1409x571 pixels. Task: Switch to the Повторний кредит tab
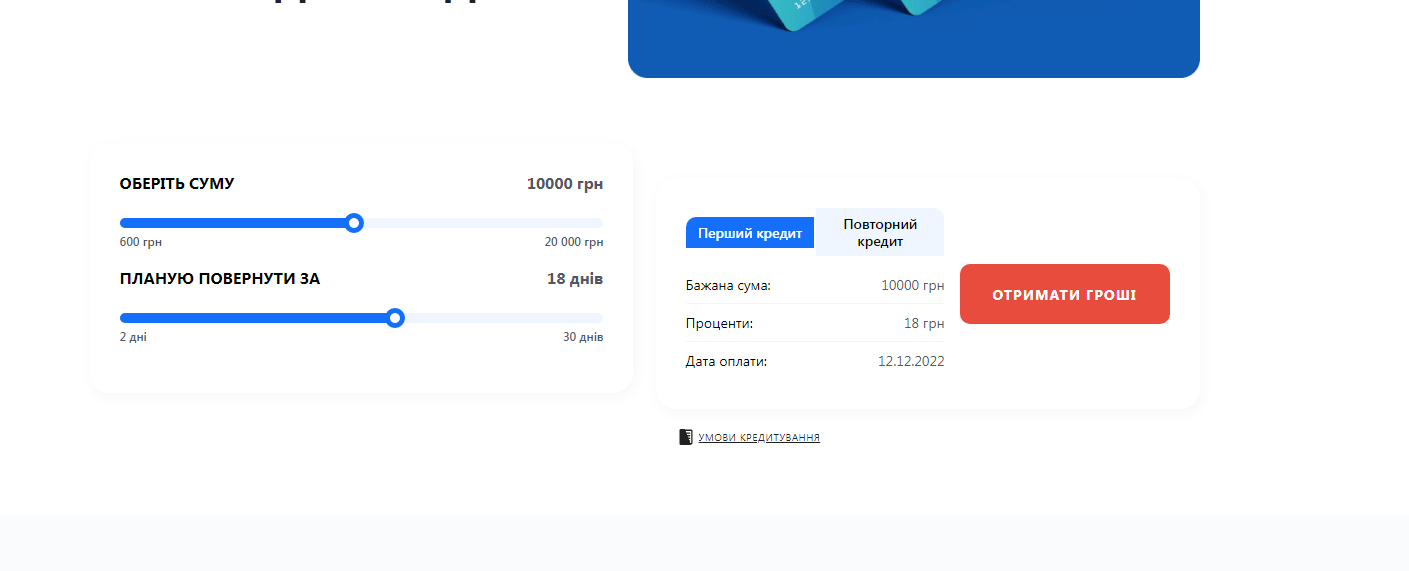[880, 232]
